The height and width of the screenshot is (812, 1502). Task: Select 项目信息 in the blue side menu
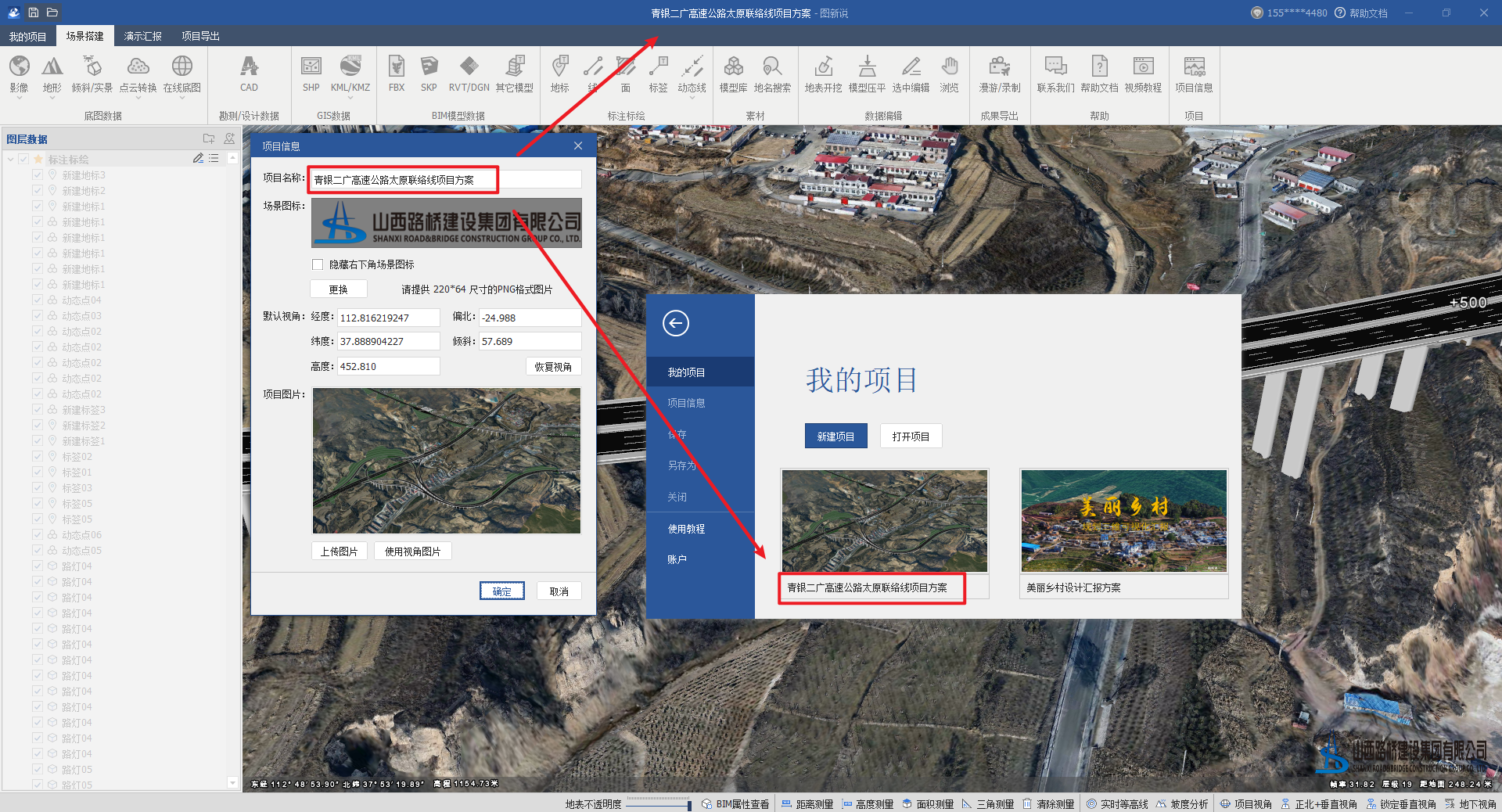686,403
